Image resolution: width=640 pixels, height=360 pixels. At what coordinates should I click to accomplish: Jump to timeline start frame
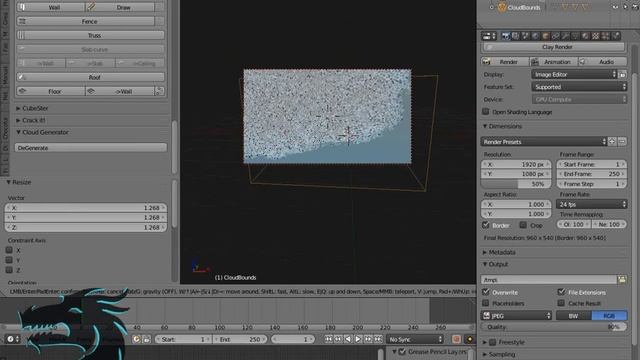pos(328,339)
